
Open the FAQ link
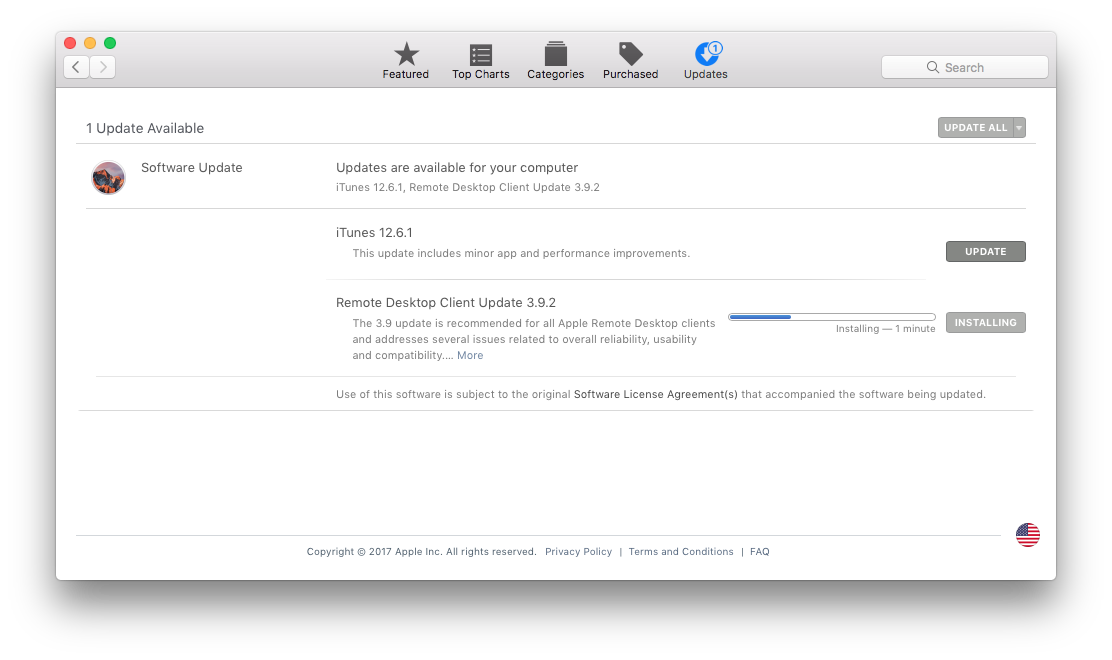coord(760,552)
